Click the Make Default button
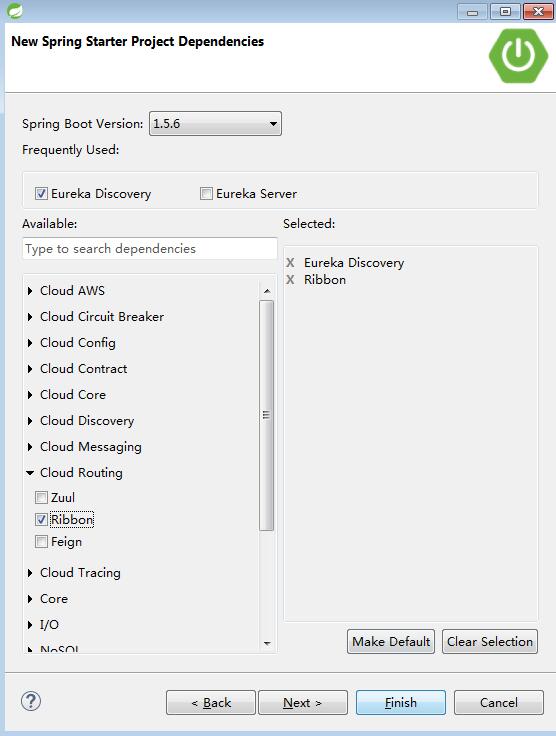 click(x=391, y=642)
